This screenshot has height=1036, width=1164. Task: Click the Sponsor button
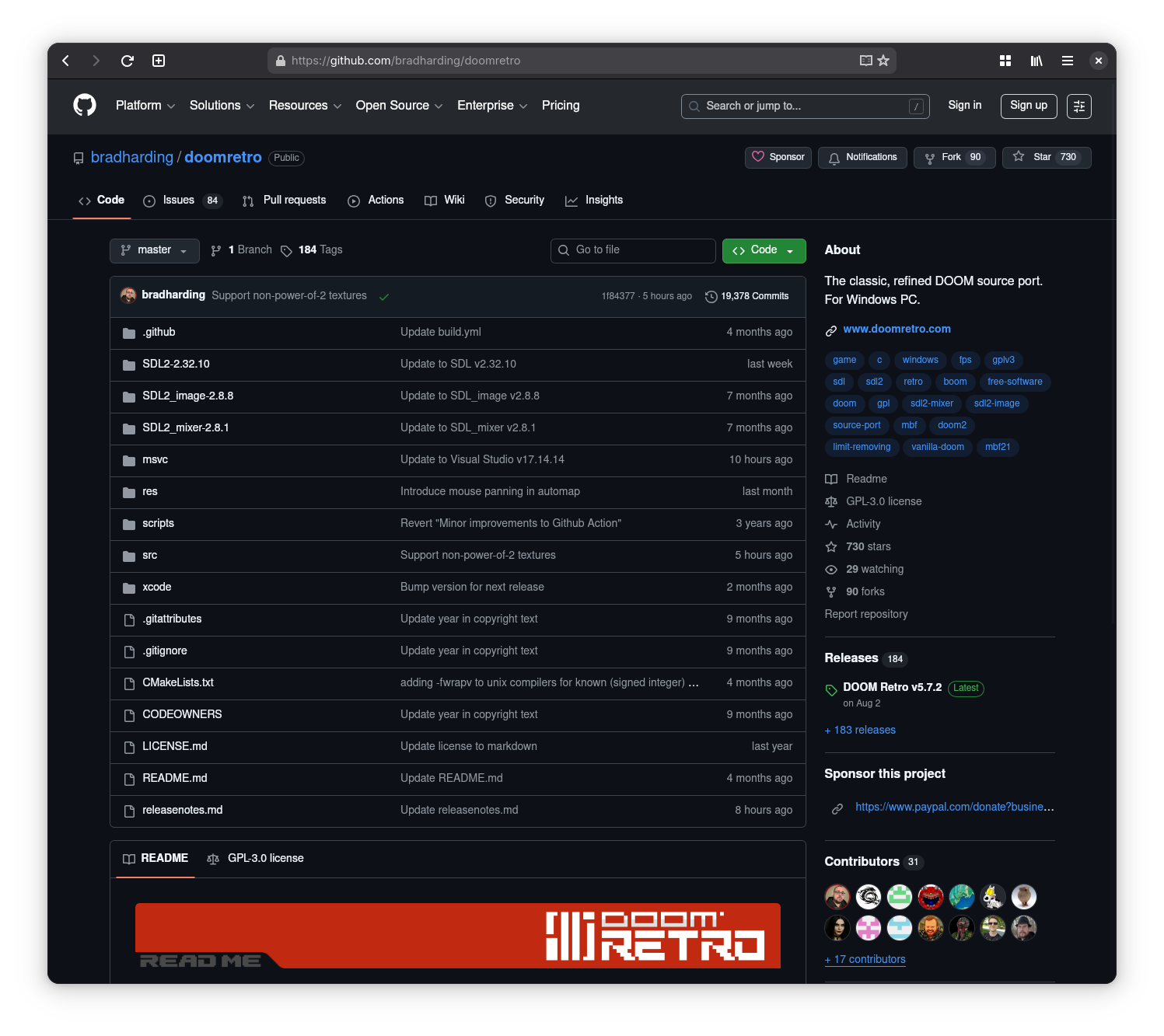pos(778,158)
